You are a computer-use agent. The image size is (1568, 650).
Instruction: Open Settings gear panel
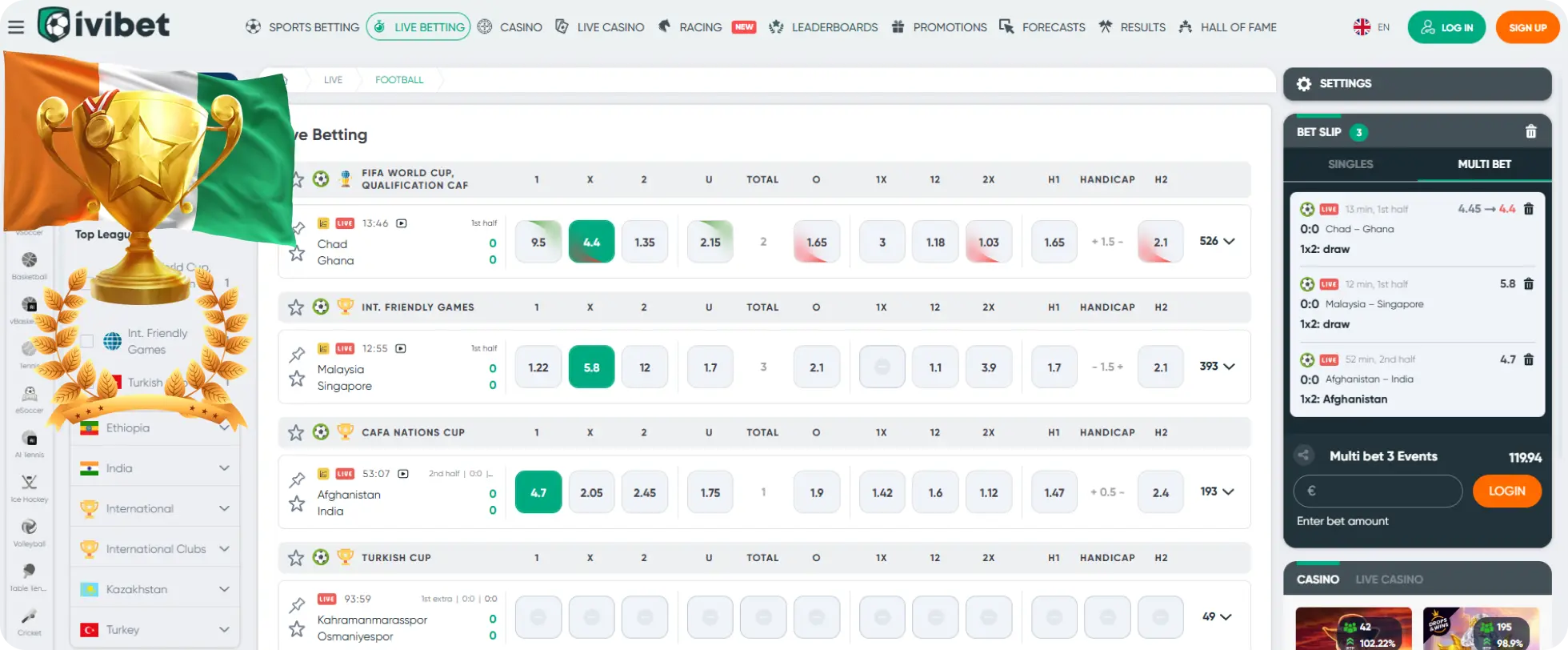(x=1417, y=83)
